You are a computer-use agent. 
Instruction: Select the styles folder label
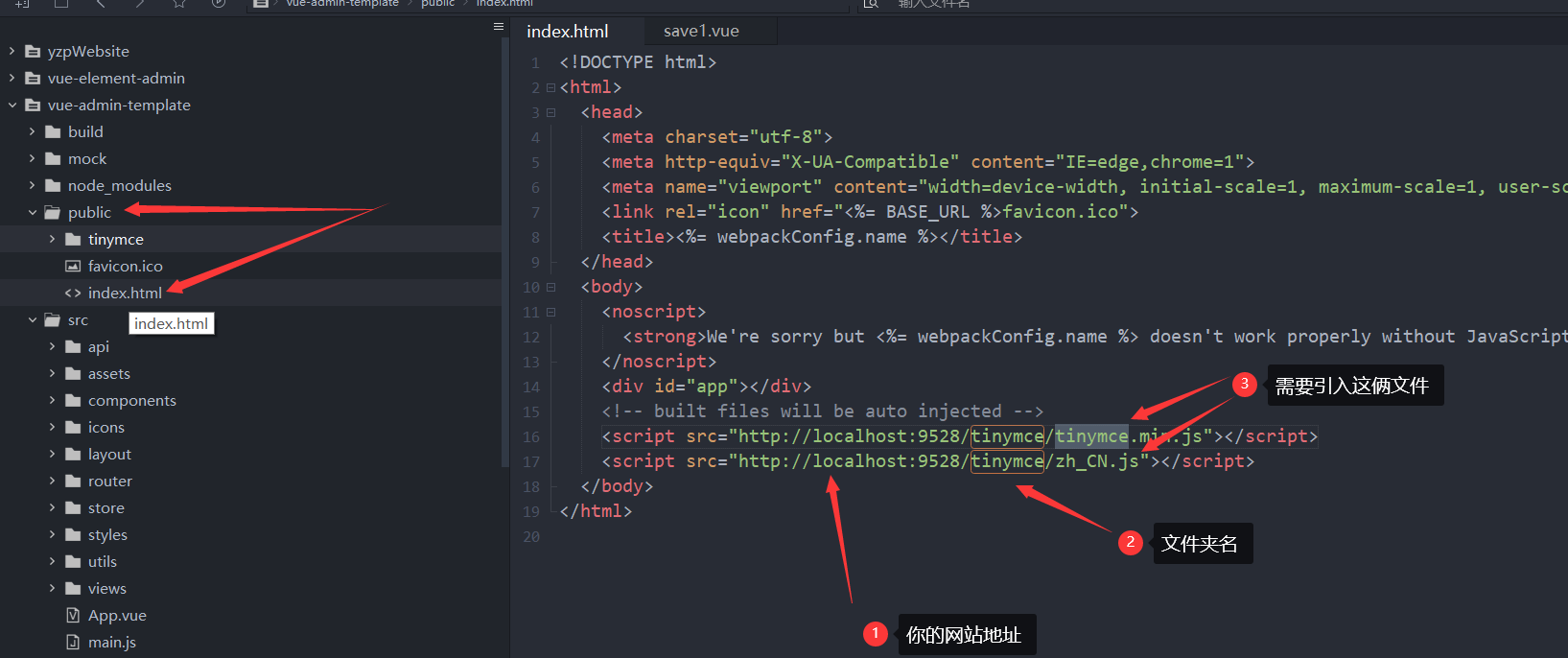tap(107, 534)
